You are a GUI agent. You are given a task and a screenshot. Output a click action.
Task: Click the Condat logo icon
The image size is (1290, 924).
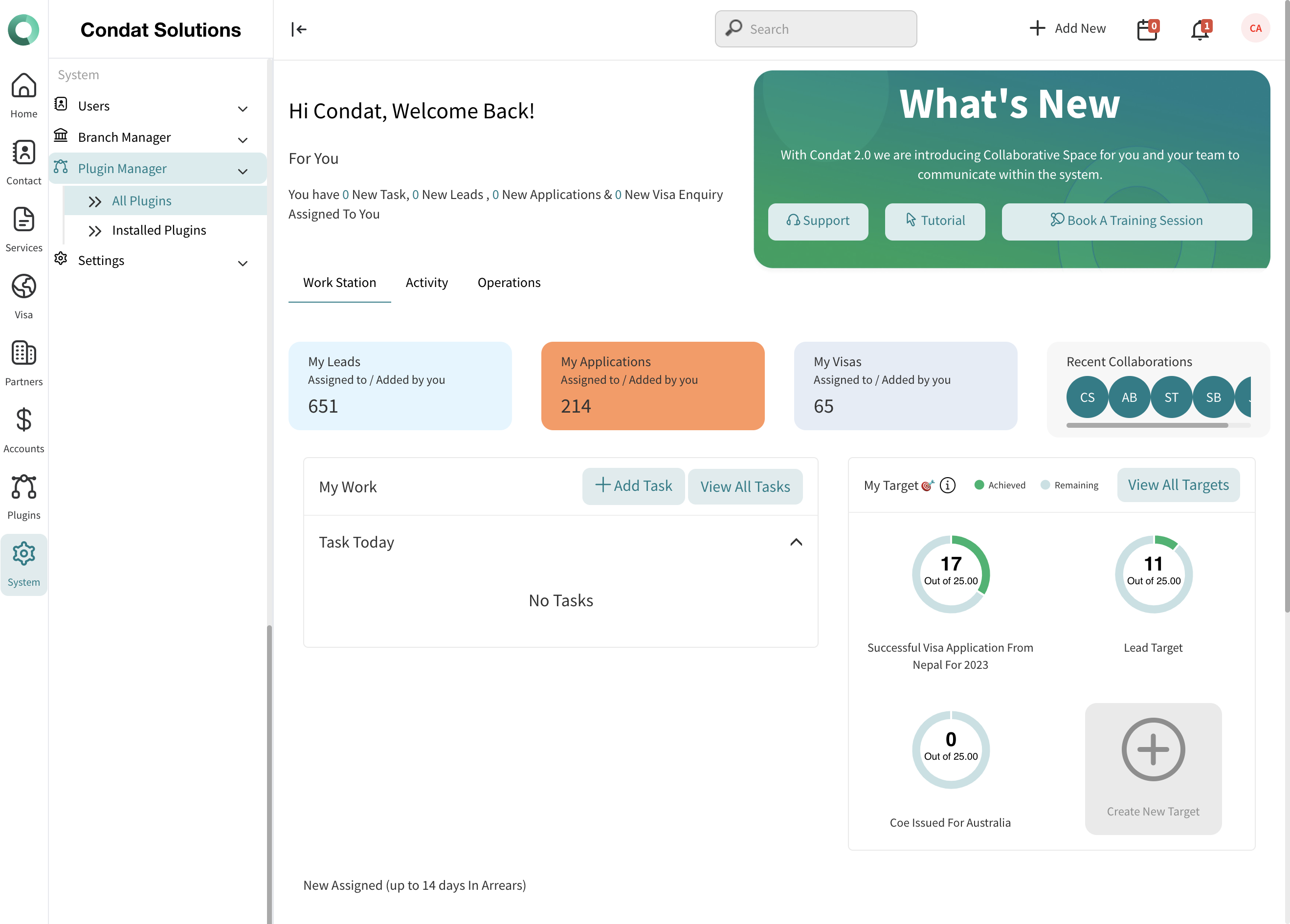click(x=23, y=29)
